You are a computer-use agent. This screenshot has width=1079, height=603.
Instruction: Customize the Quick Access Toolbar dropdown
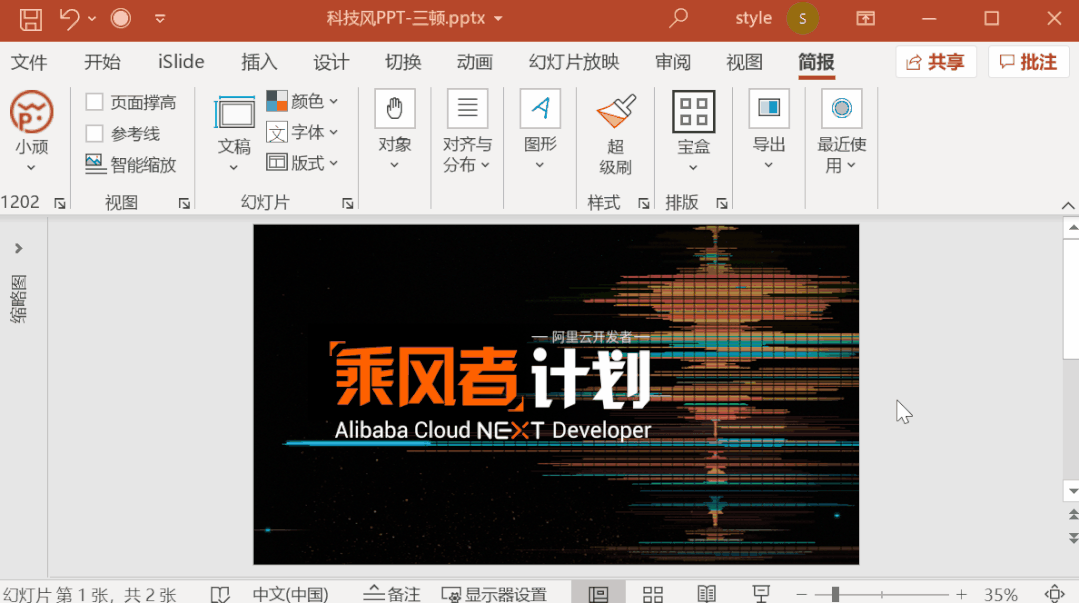(160, 19)
